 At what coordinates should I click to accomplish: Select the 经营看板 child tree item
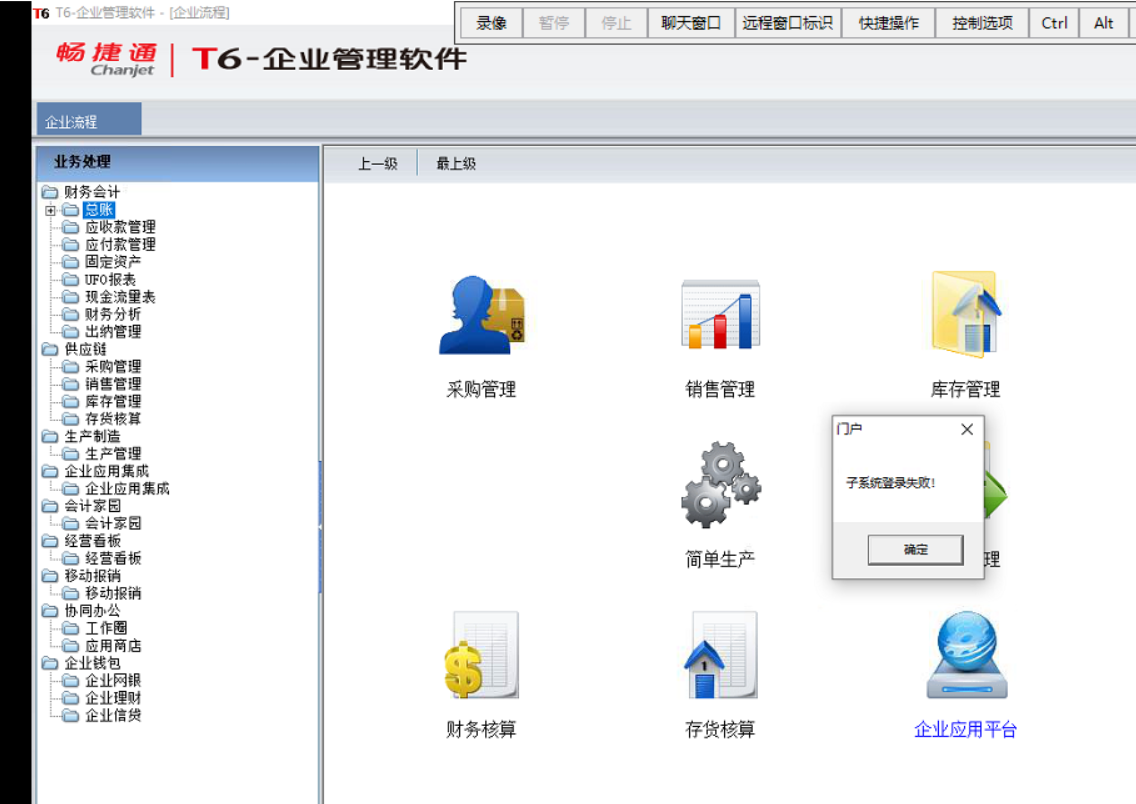pos(113,558)
